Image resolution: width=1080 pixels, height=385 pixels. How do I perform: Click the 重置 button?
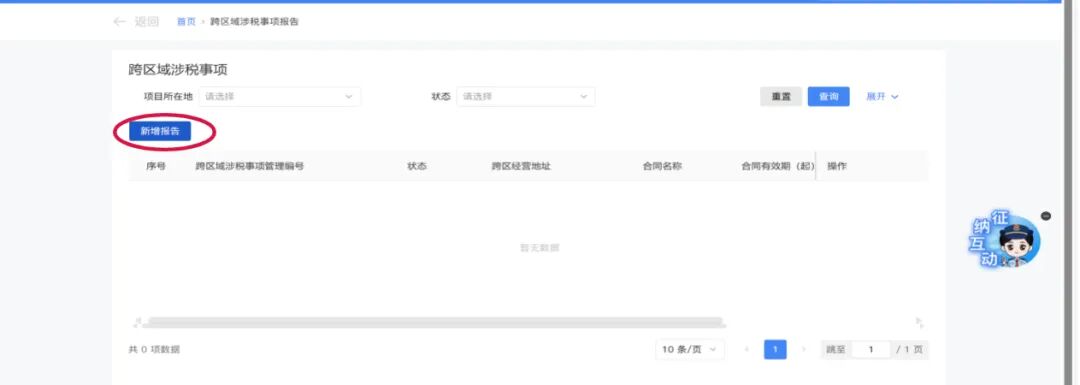tap(781, 96)
